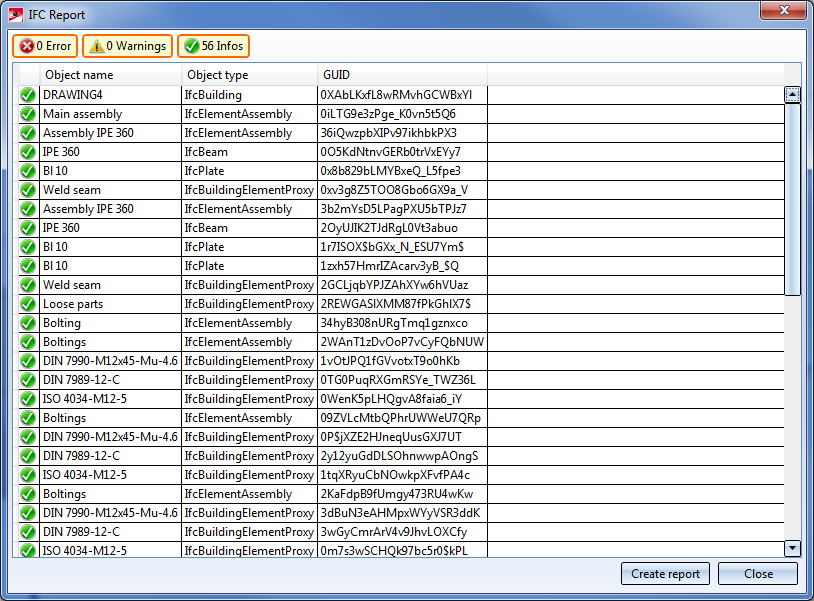Select GUID 0TG0PuqRXGmRSYe_TWZ36L cell
This screenshot has height=601, width=814.
402,380
